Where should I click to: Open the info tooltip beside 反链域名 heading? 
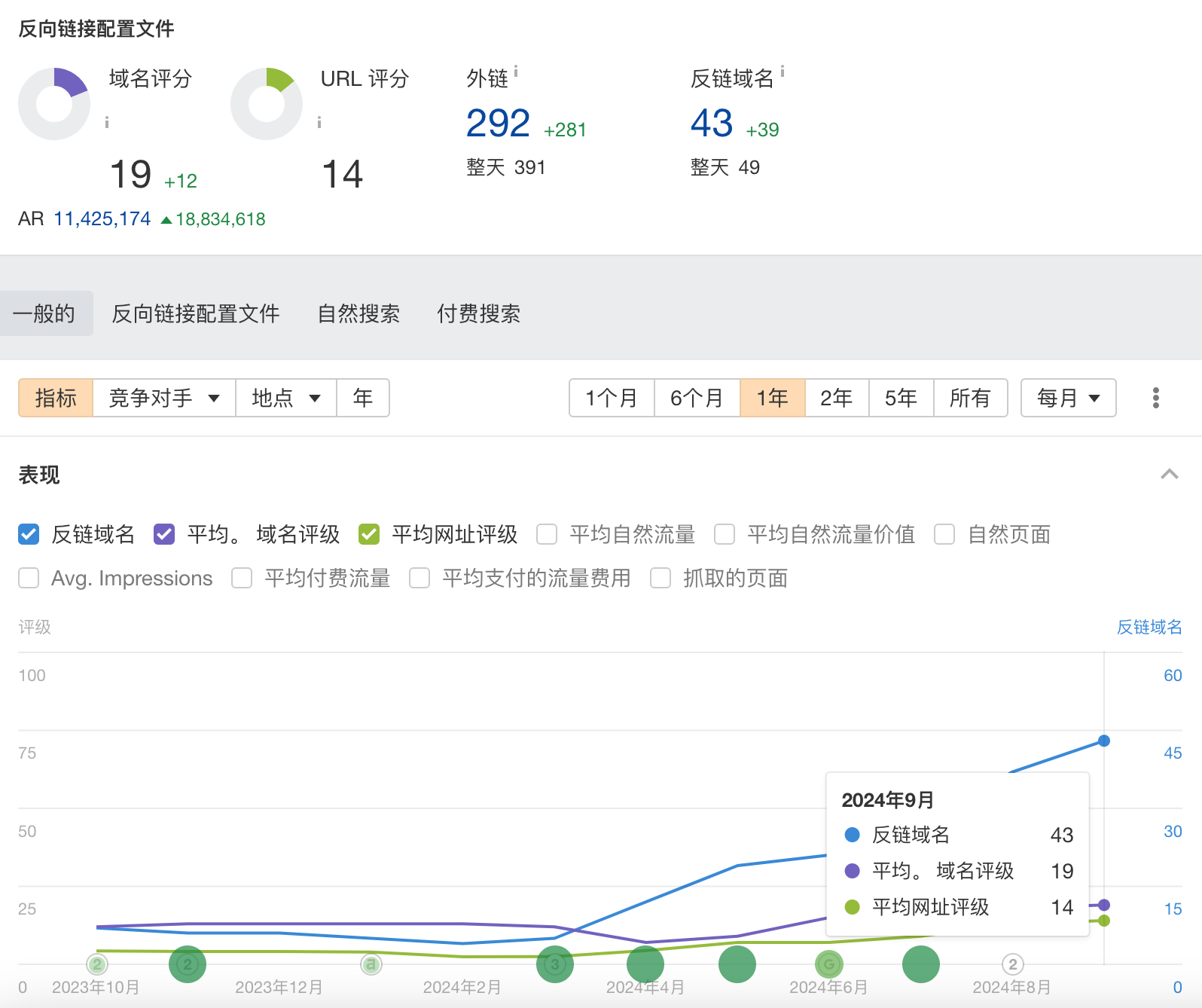pyautogui.click(x=783, y=71)
